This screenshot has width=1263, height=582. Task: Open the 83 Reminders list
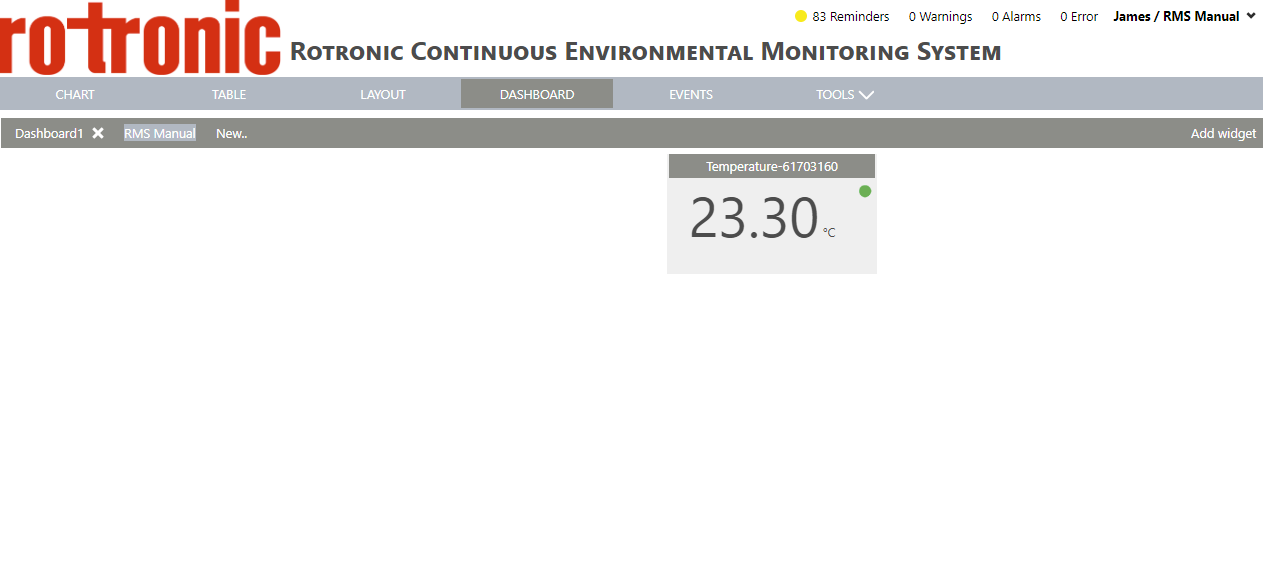pyautogui.click(x=851, y=16)
